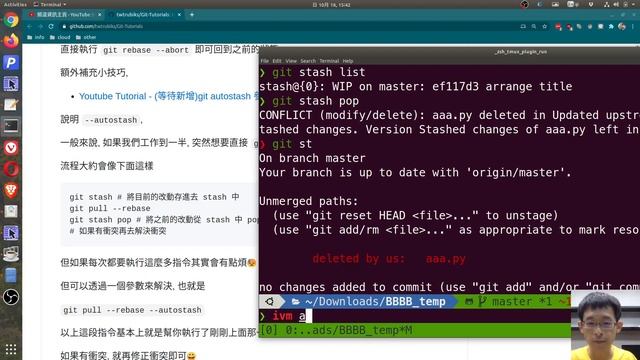Open OBS Studio from the dock

coord(11,297)
